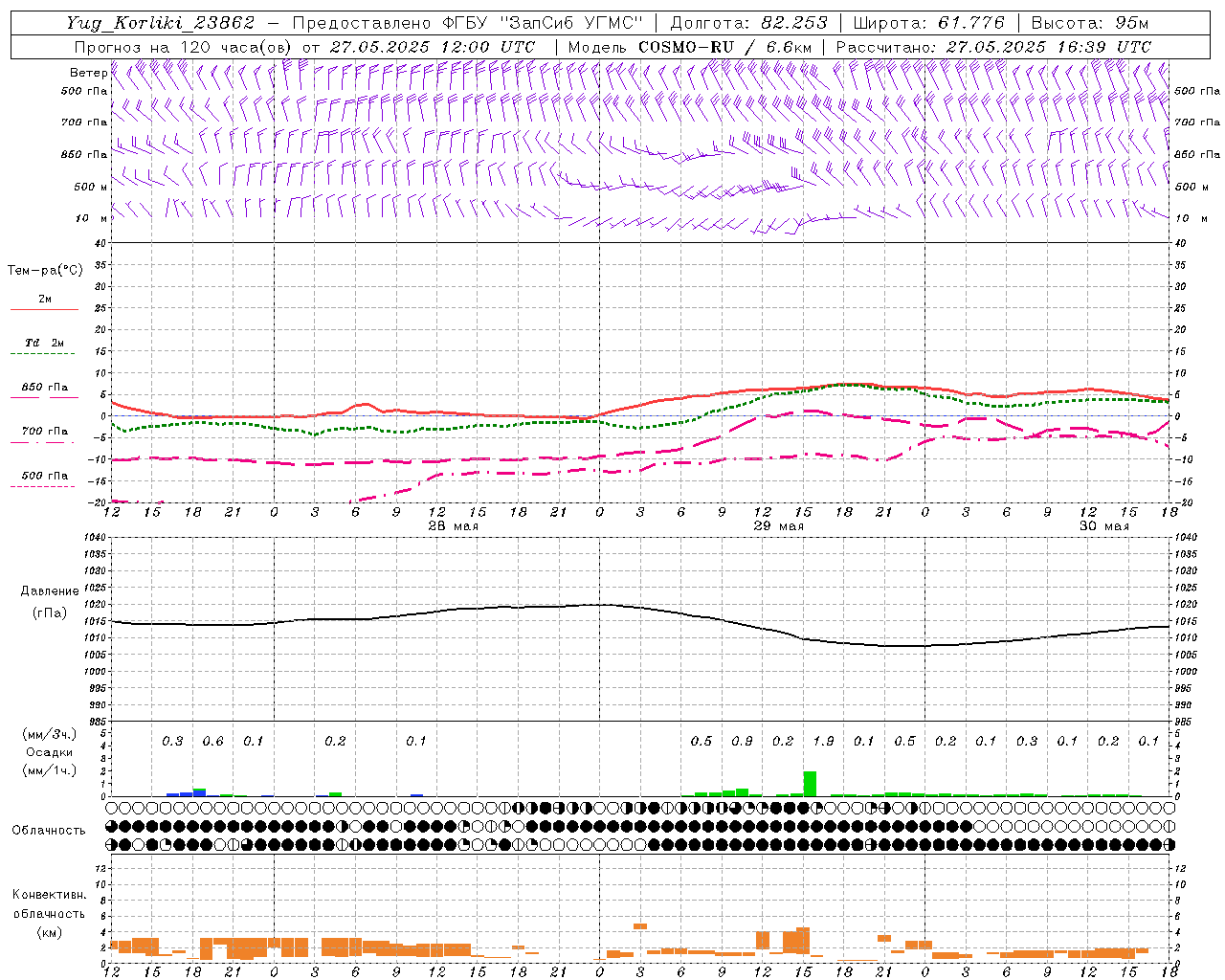Click the 700 гПа temperature legend entry
1225x980 pixels.
[44, 432]
